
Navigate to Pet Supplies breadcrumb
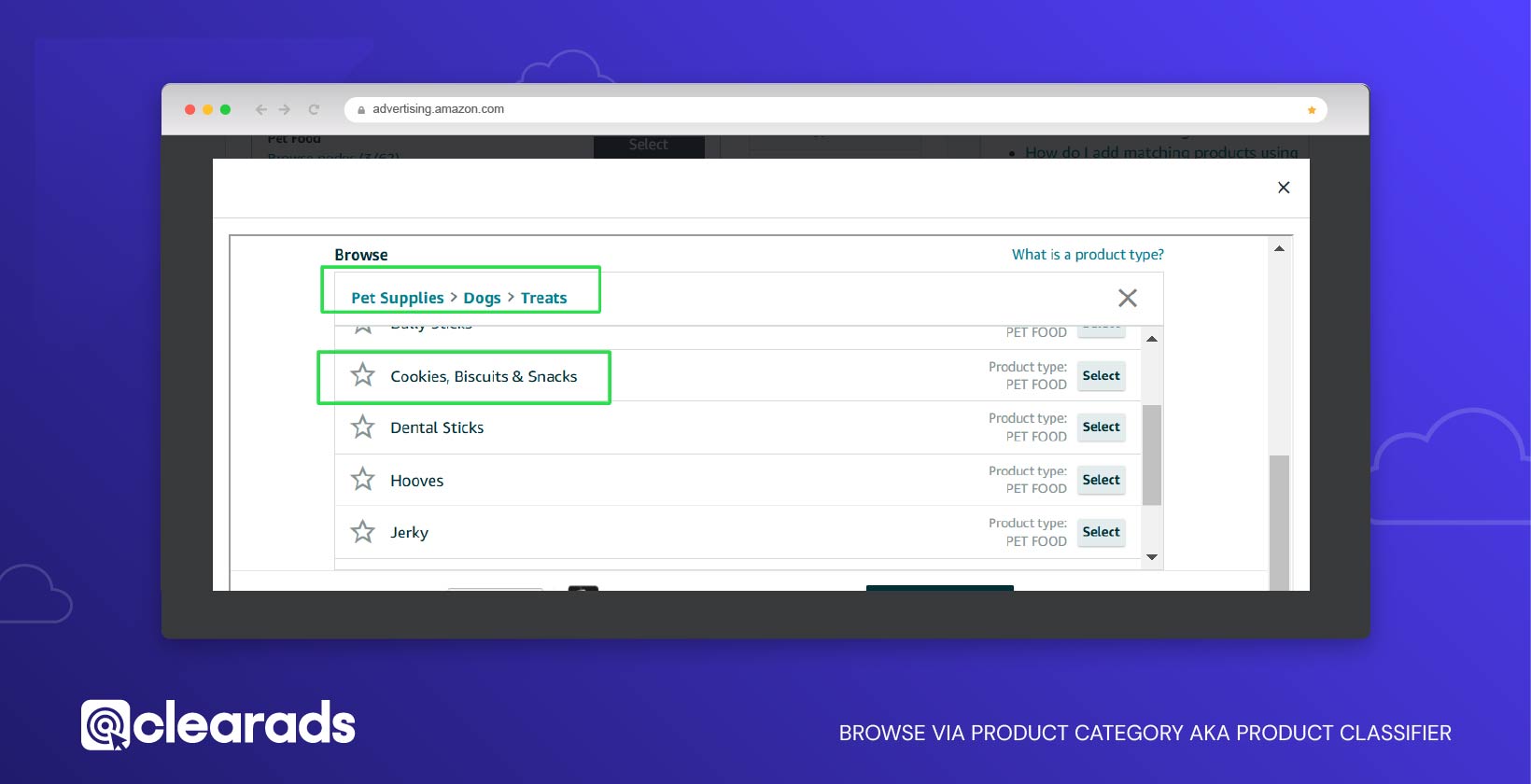point(398,298)
